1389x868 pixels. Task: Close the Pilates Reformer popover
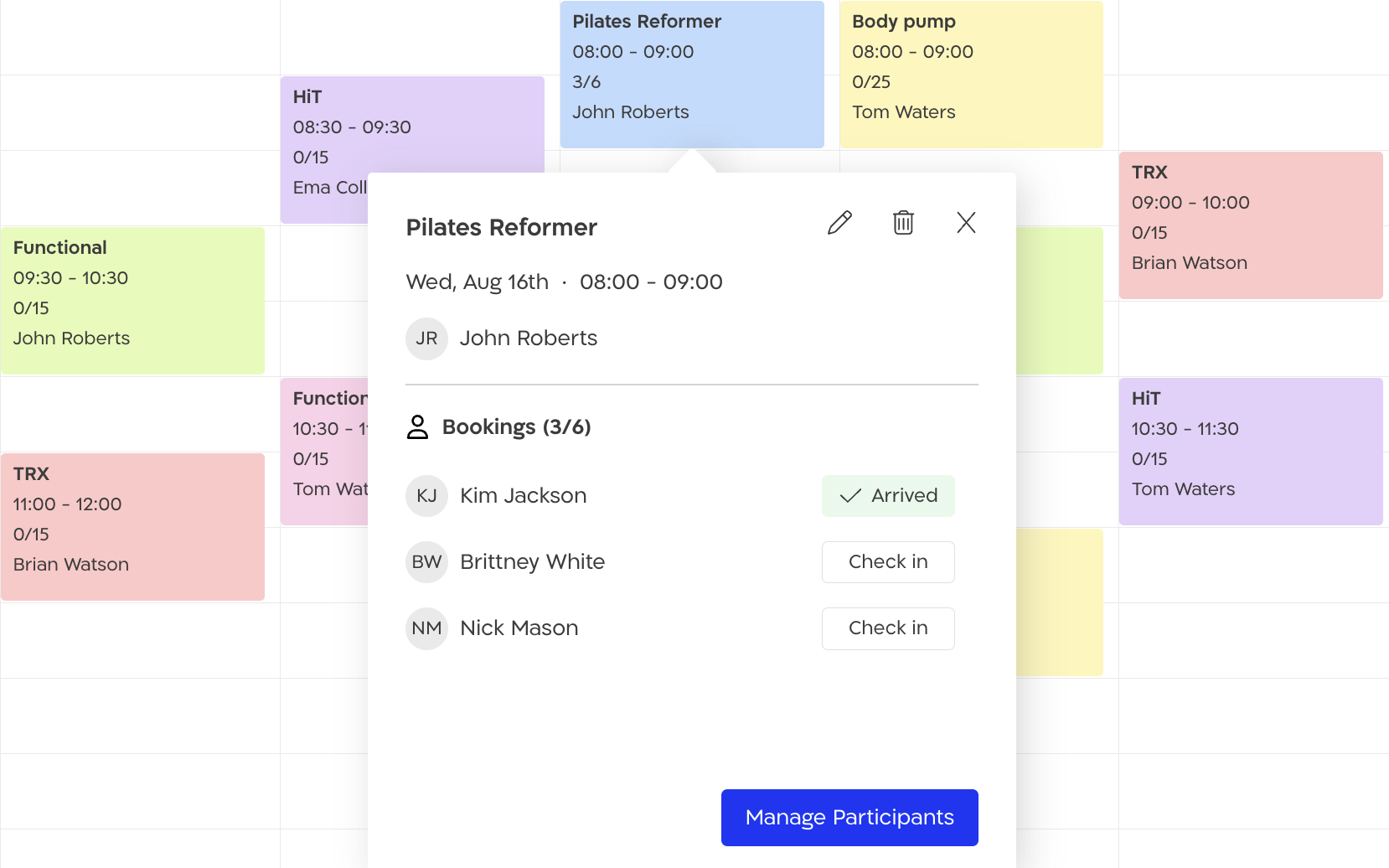(965, 223)
